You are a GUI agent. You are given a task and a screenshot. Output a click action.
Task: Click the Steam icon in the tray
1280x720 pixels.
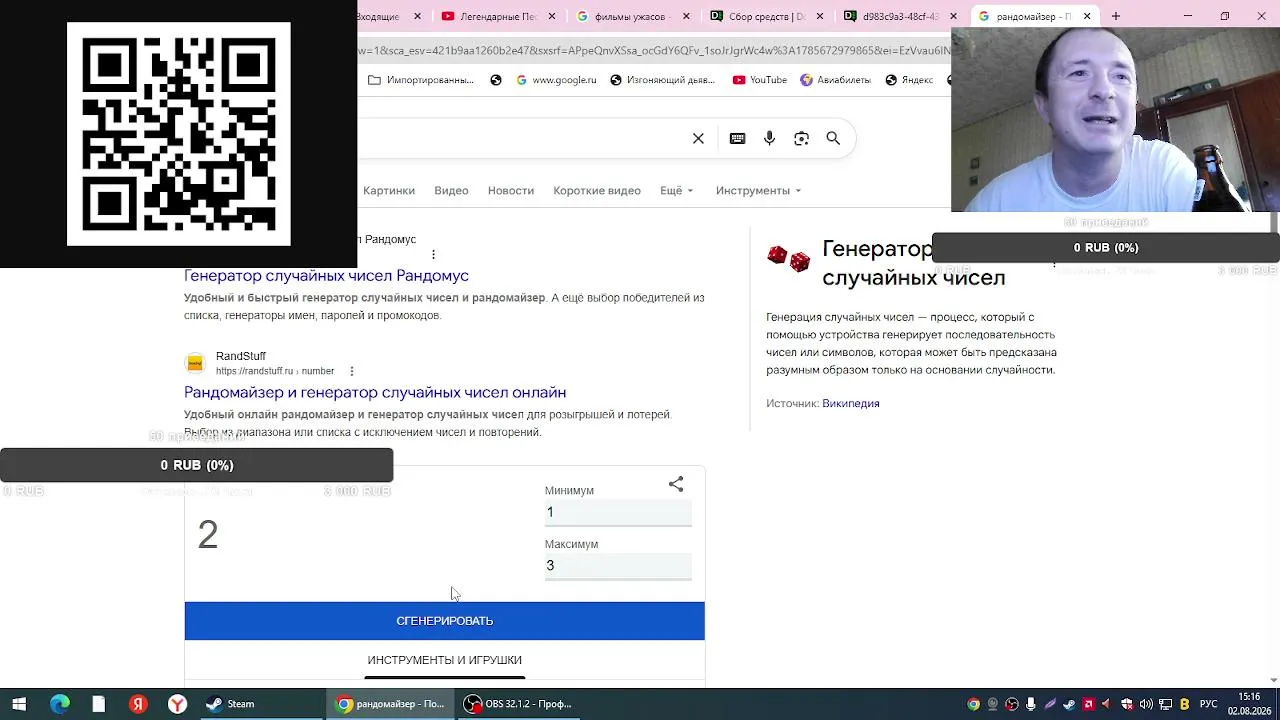click(x=1070, y=704)
